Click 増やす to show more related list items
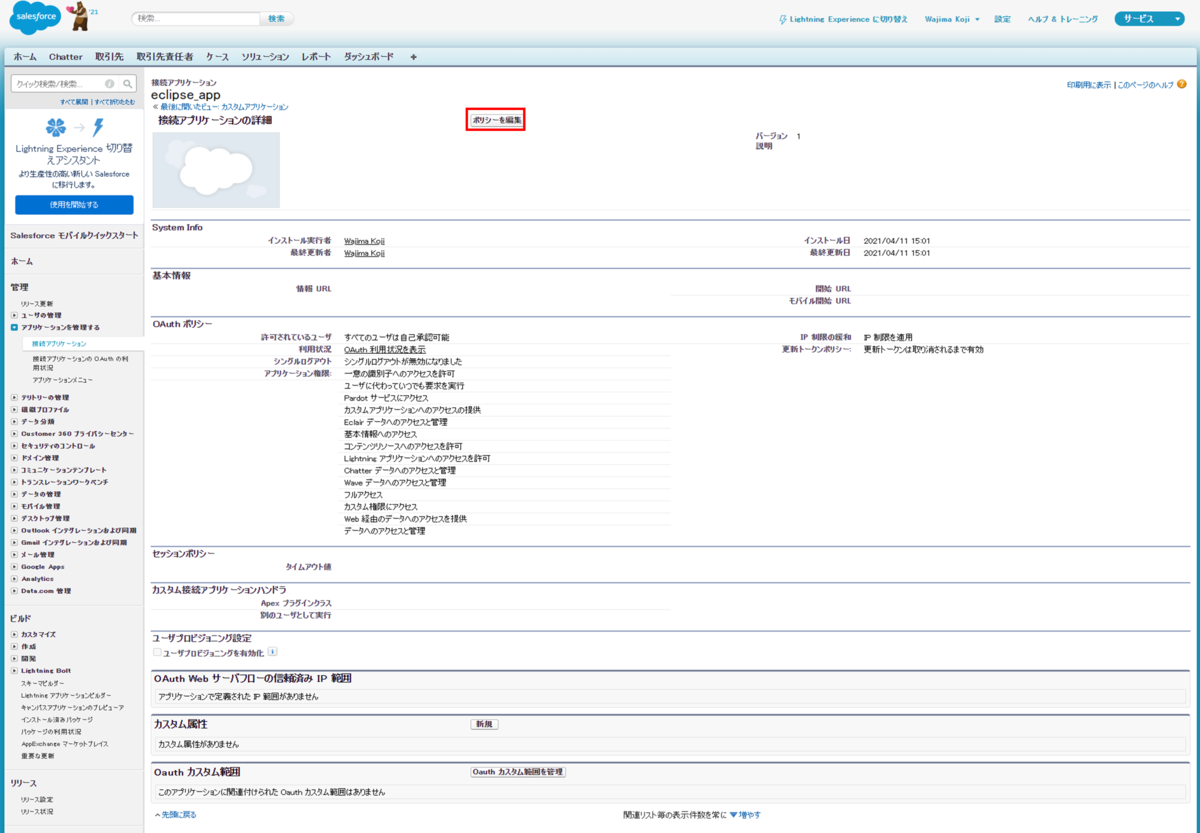The image size is (1200, 833). coord(745,815)
